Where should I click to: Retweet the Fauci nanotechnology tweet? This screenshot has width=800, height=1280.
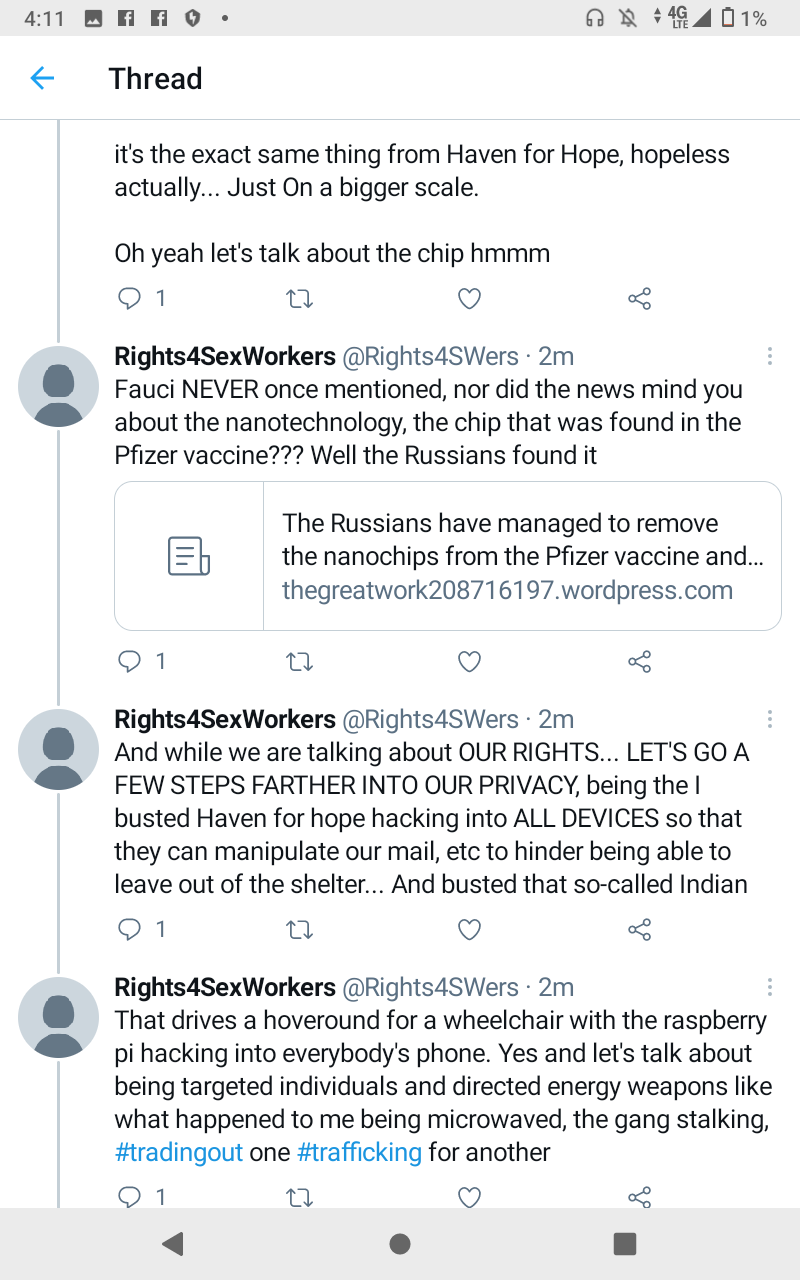coord(299,661)
